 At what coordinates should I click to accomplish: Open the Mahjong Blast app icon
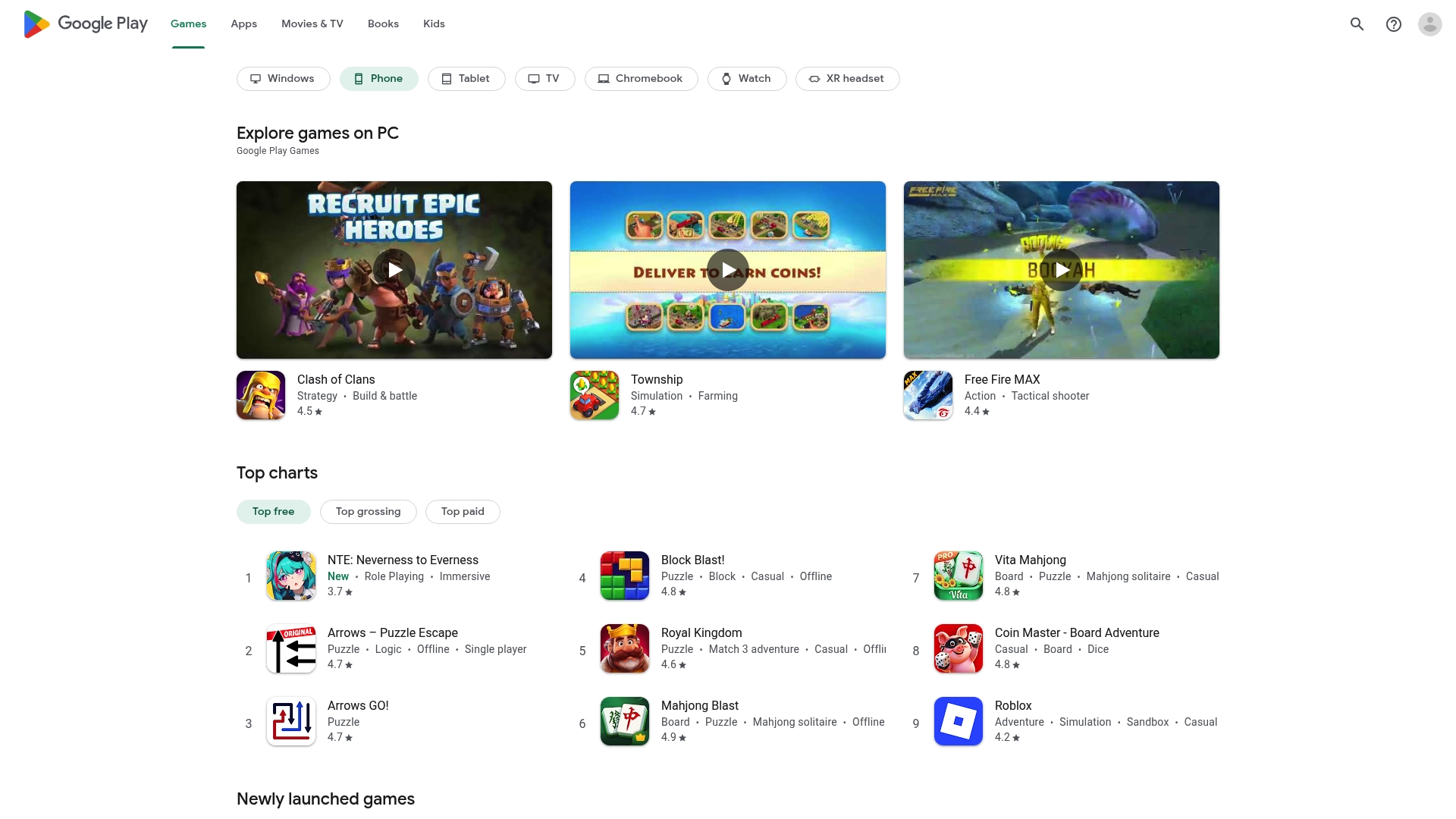click(x=625, y=721)
